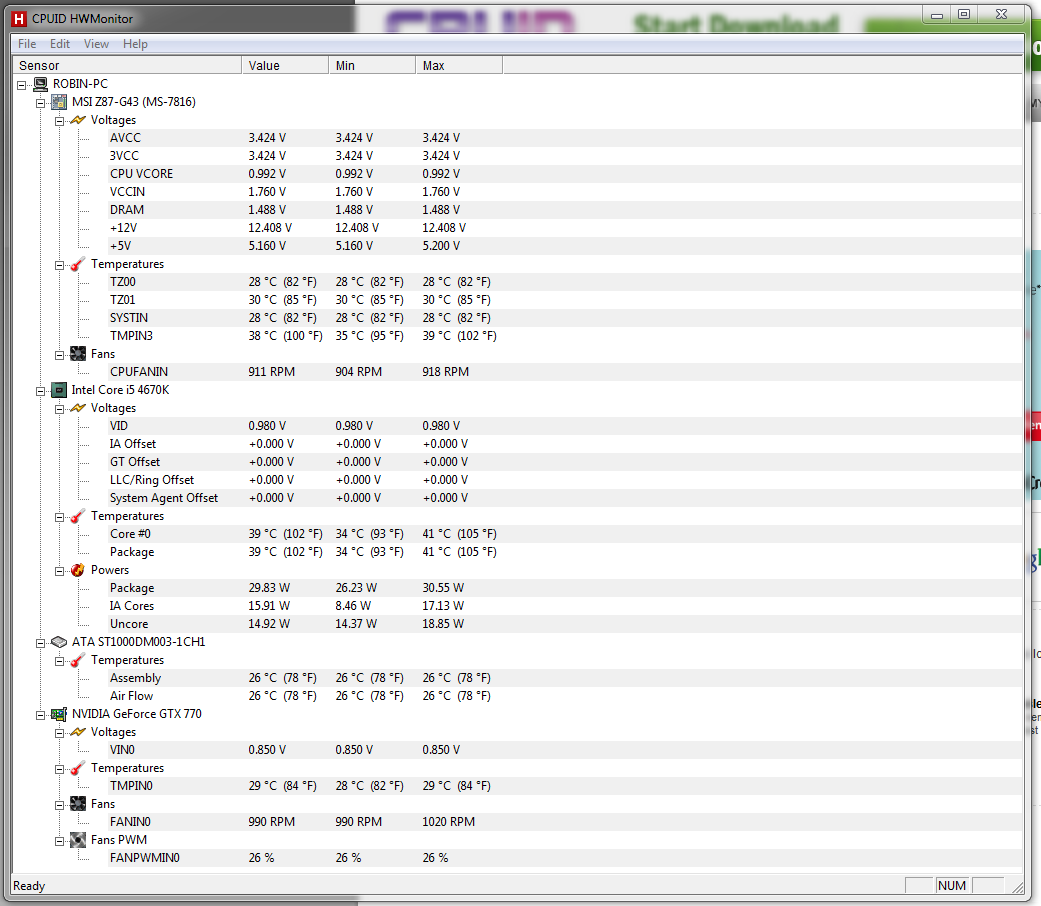Click the ROBIN-PC computer icon

(x=40, y=84)
